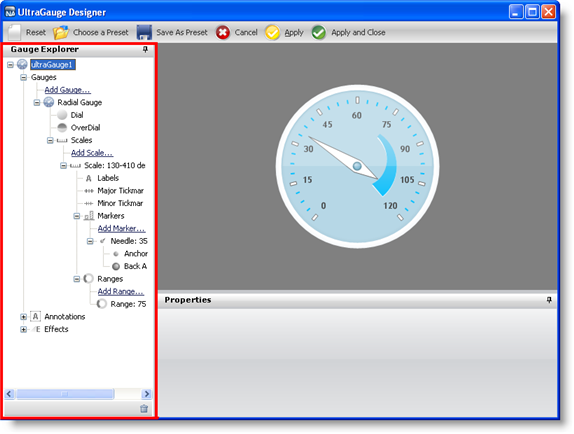This screenshot has width=574, height=434.
Task: Collapse the Markers node
Action: point(77,216)
